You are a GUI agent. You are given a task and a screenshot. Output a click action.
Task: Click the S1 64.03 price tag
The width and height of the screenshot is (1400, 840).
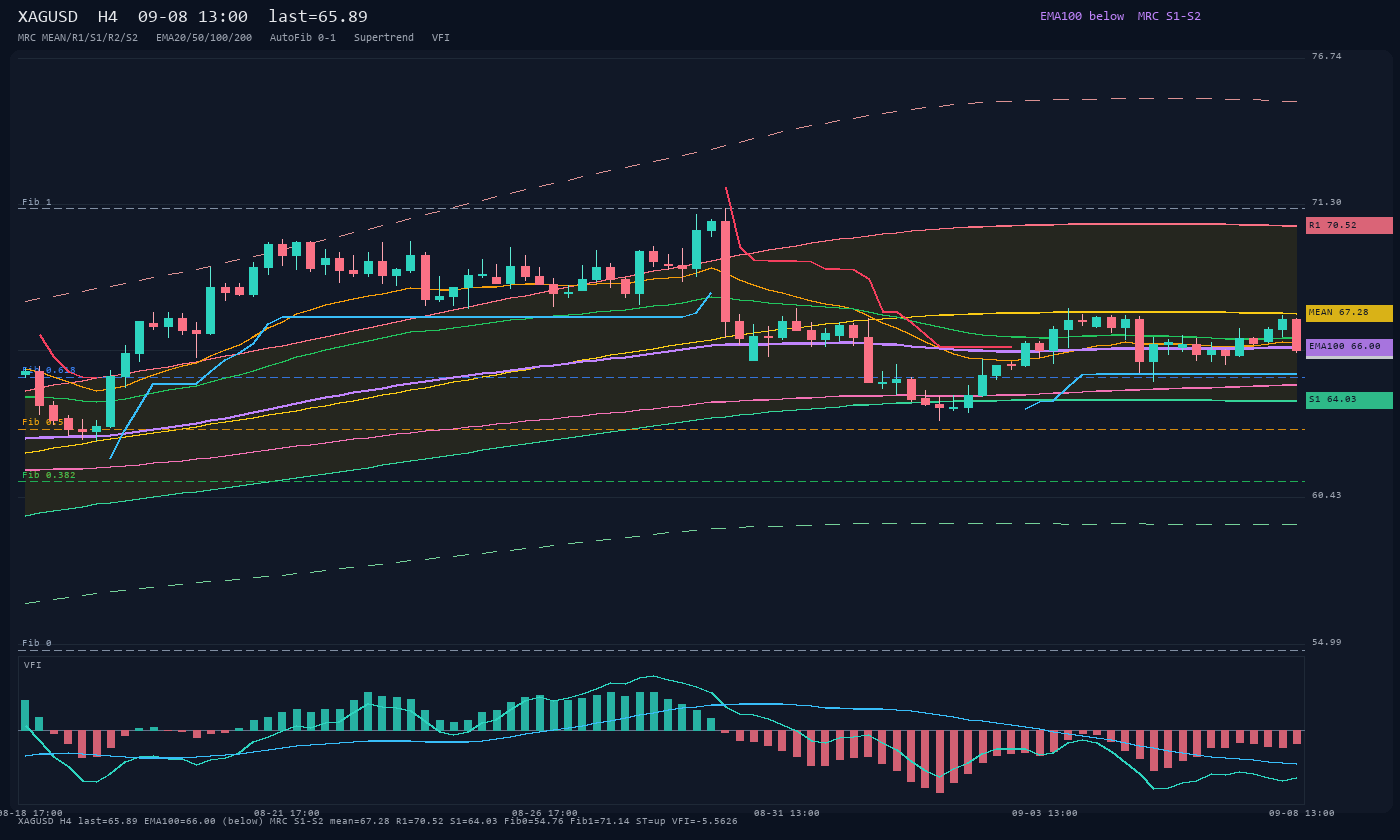[1349, 400]
